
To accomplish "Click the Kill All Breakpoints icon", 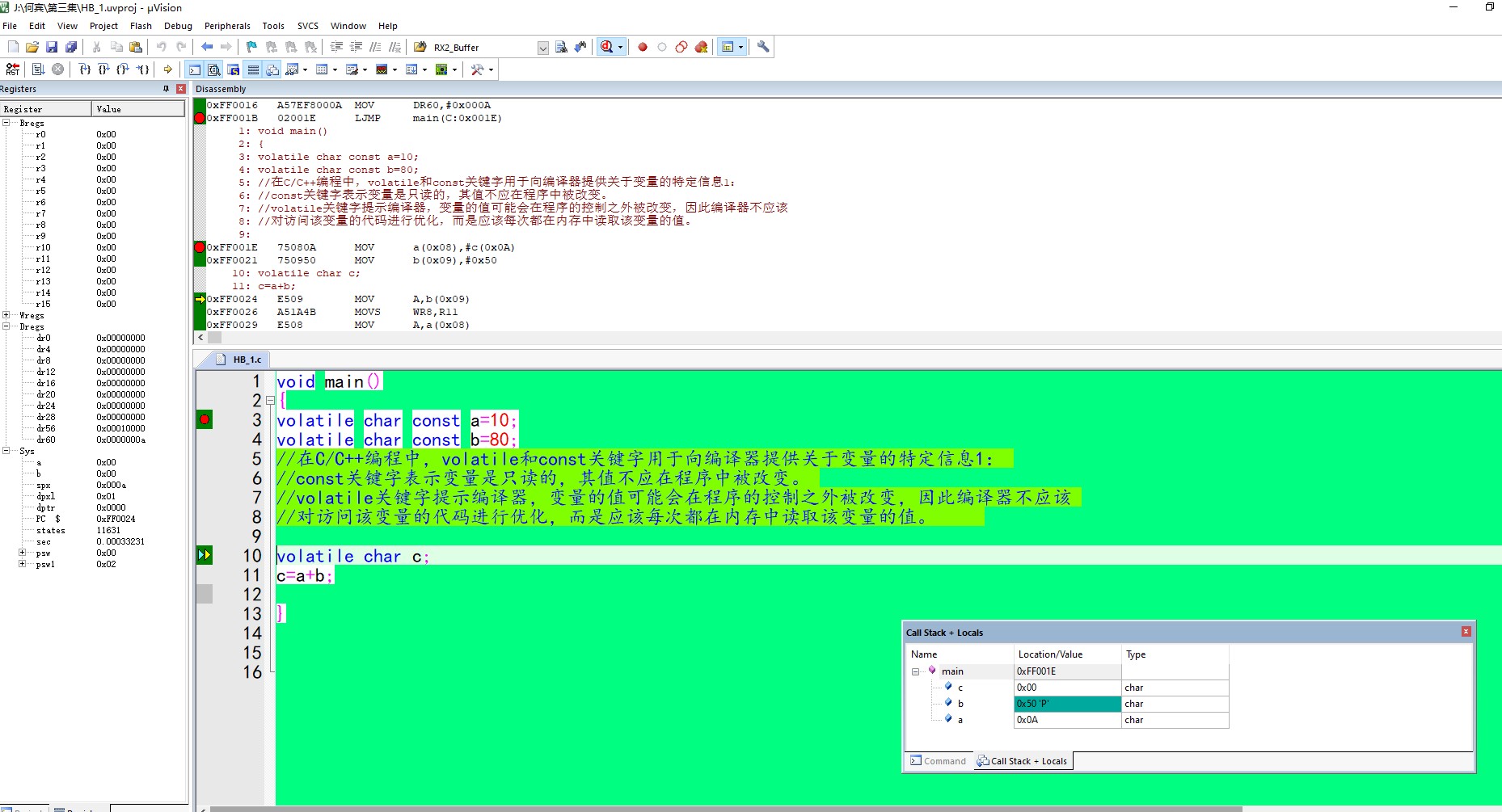I will pyautogui.click(x=701, y=47).
